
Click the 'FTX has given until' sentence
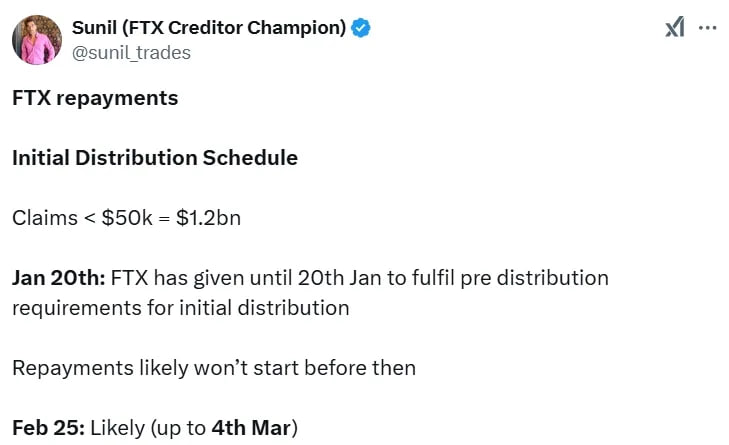[x=201, y=278]
